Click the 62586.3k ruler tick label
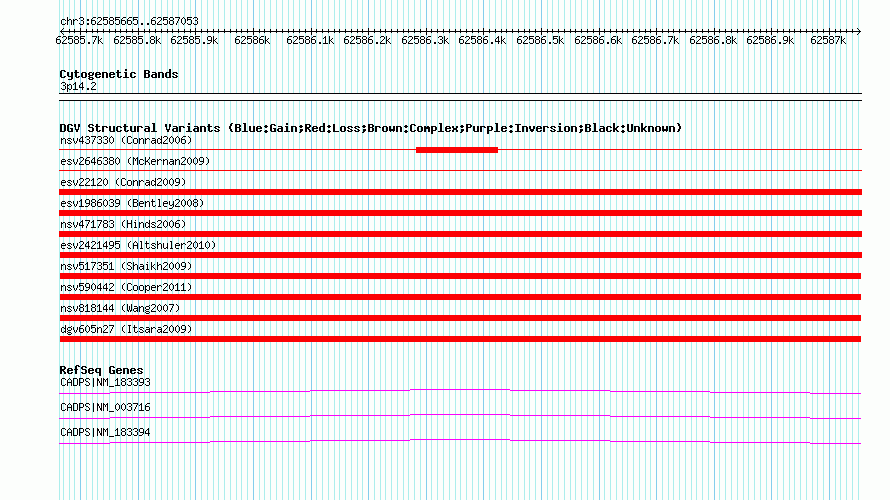 pyautogui.click(x=425, y=40)
